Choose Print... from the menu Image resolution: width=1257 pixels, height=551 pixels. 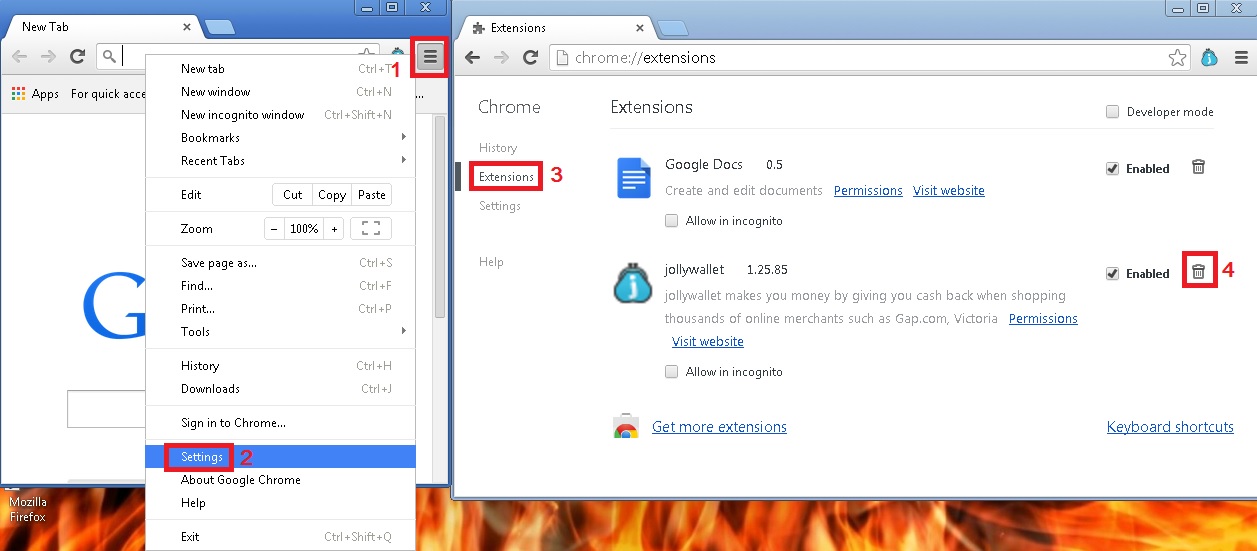[x=280, y=309]
